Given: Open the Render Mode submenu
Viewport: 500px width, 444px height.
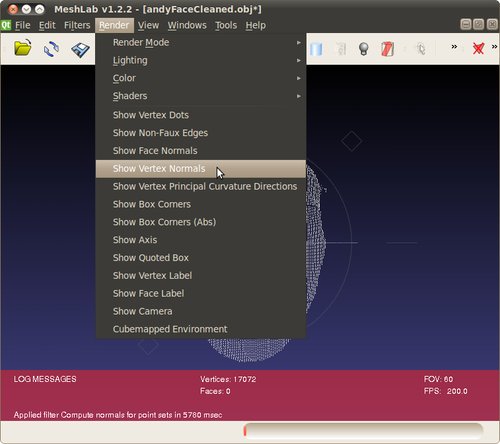Looking at the screenshot, I should tap(201, 42).
